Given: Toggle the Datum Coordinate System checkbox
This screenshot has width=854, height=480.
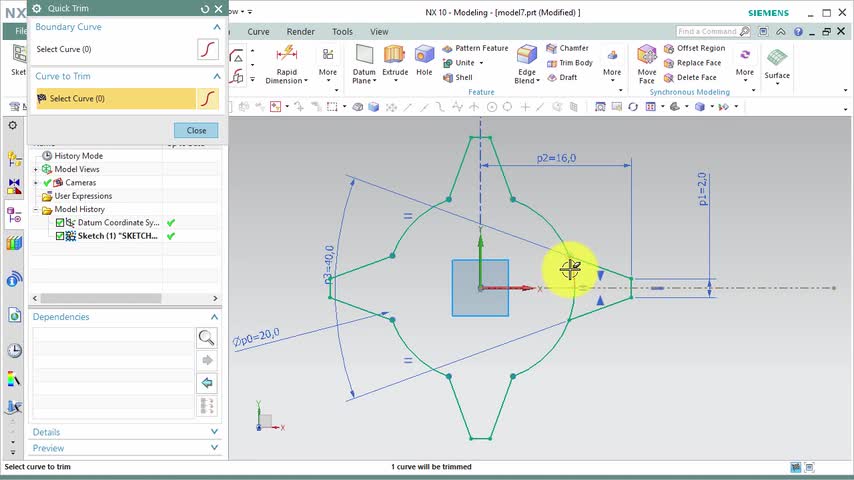Looking at the screenshot, I should (60, 222).
